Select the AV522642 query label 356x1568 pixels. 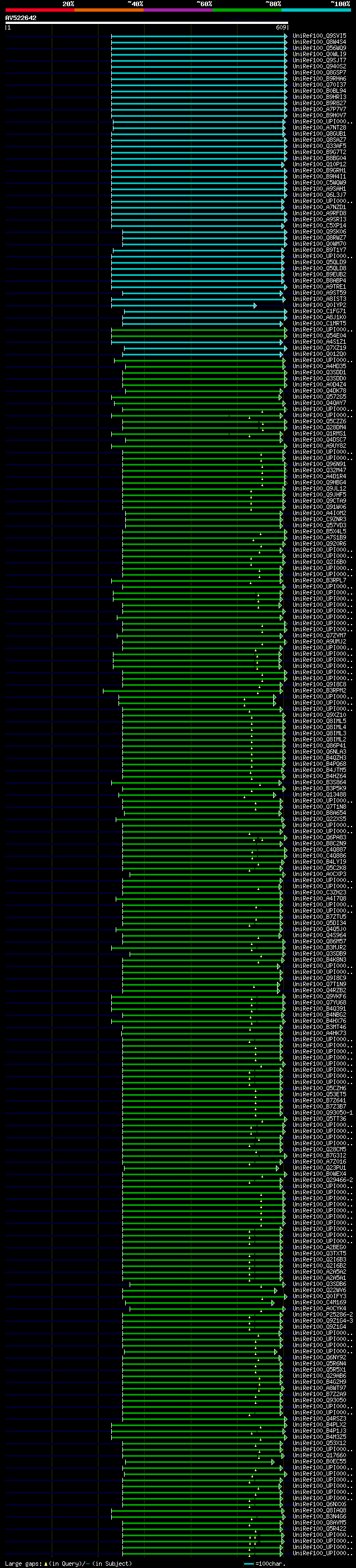[x=21, y=18]
